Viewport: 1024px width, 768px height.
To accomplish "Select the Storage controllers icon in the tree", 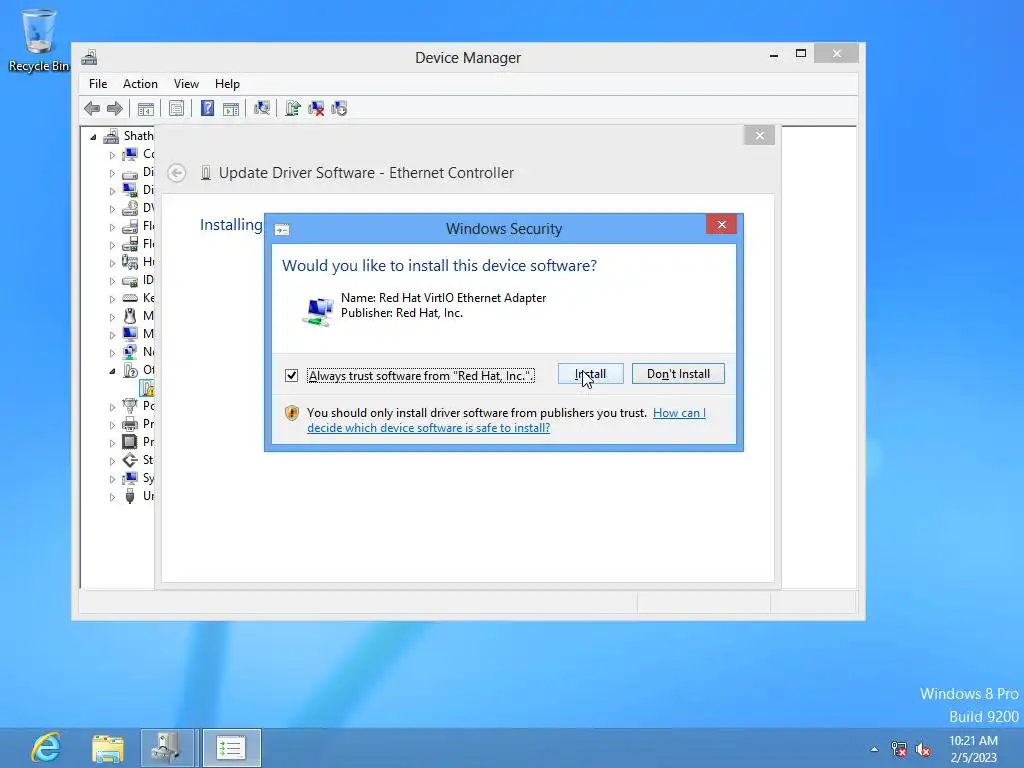I will (130, 460).
